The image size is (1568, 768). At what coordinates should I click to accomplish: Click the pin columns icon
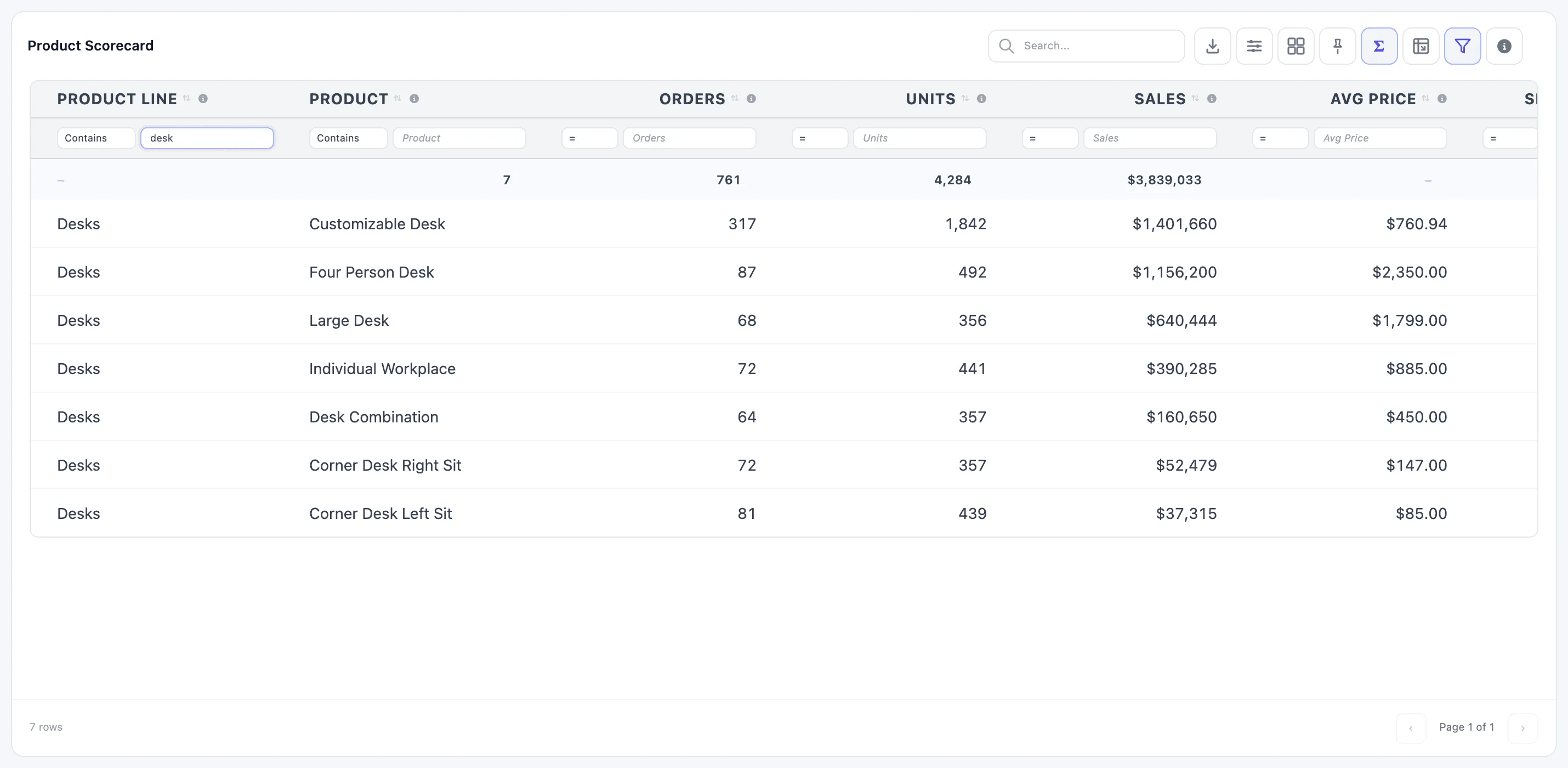(1337, 46)
